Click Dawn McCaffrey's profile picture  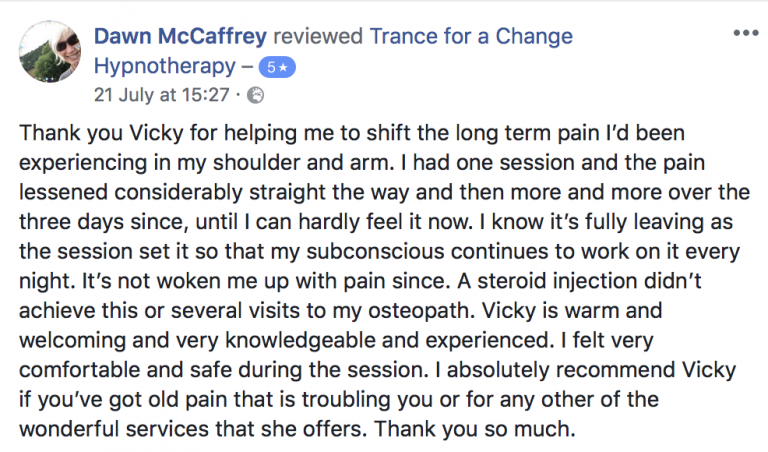click(x=49, y=51)
